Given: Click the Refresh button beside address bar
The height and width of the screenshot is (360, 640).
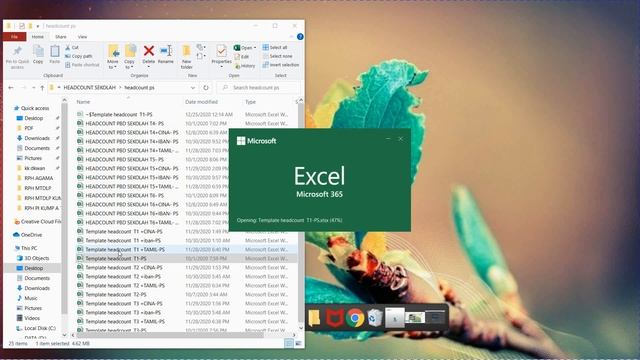Looking at the screenshot, I should (206, 88).
